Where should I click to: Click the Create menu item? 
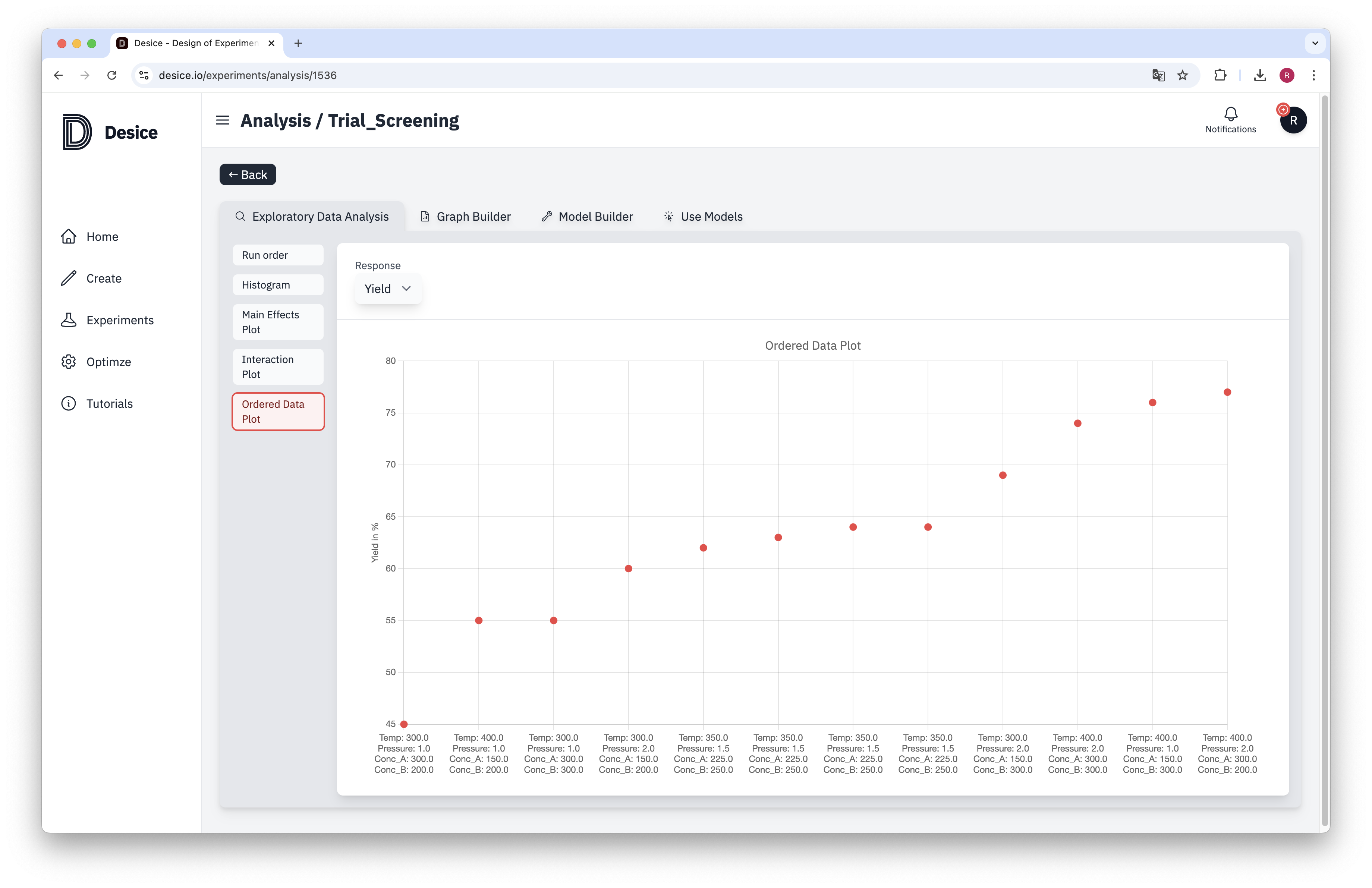[x=104, y=277]
